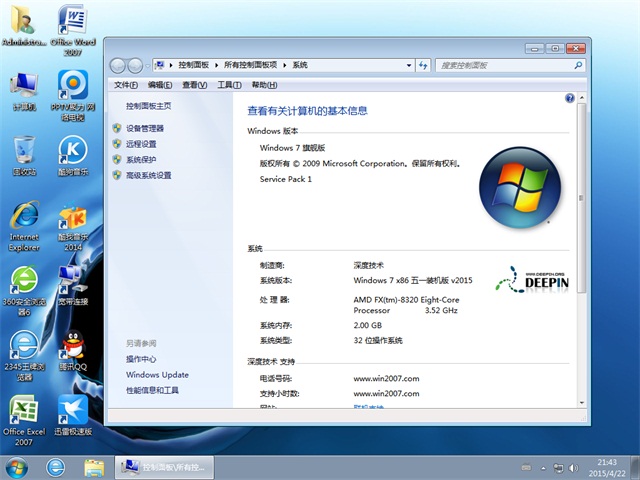The image size is (640, 480).
Task: Click the scrollbar down arrow
Action: [x=581, y=403]
